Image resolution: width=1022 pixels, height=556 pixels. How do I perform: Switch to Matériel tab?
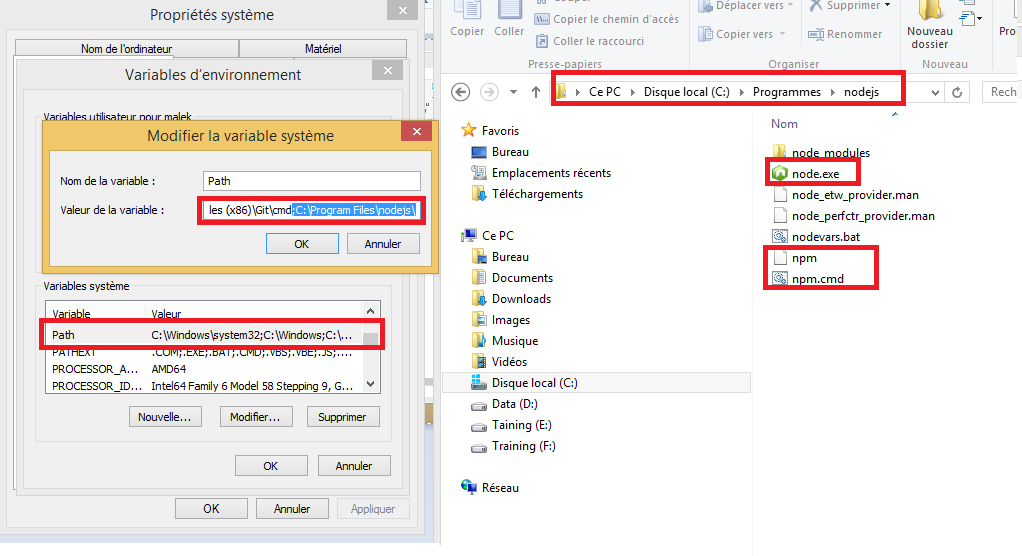tap(323, 49)
